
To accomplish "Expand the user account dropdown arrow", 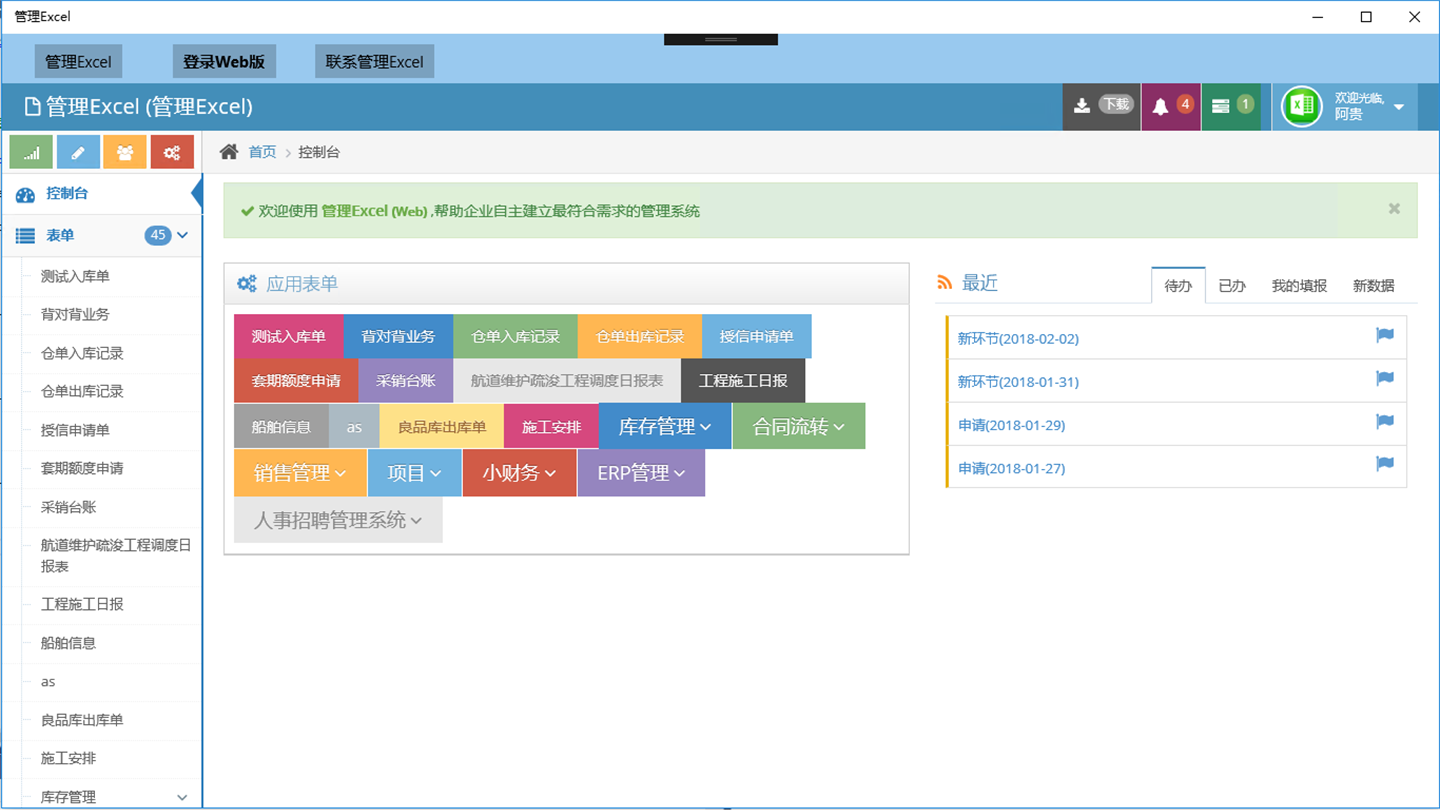I will (x=1399, y=107).
